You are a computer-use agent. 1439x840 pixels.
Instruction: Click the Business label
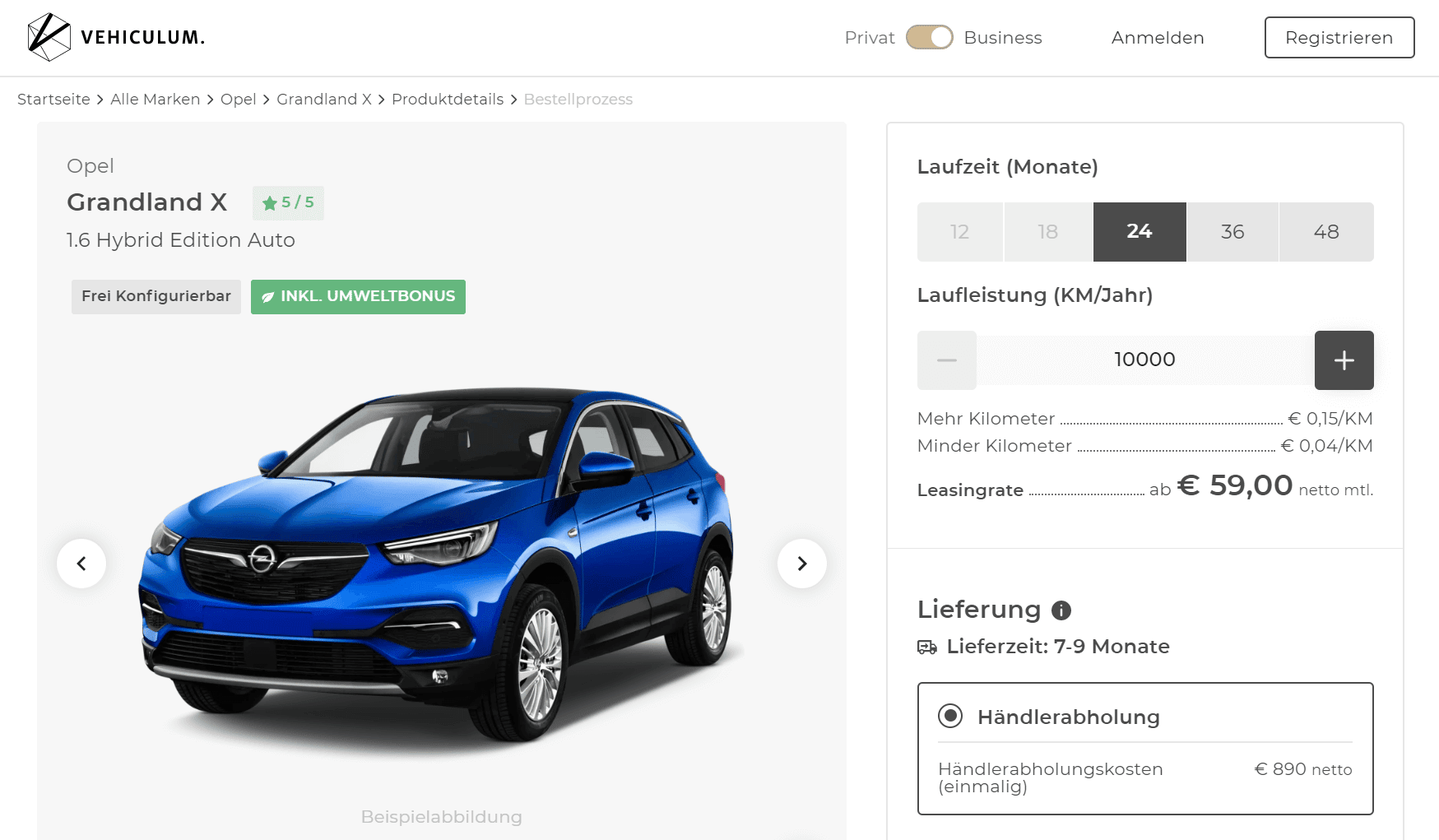(x=1003, y=38)
